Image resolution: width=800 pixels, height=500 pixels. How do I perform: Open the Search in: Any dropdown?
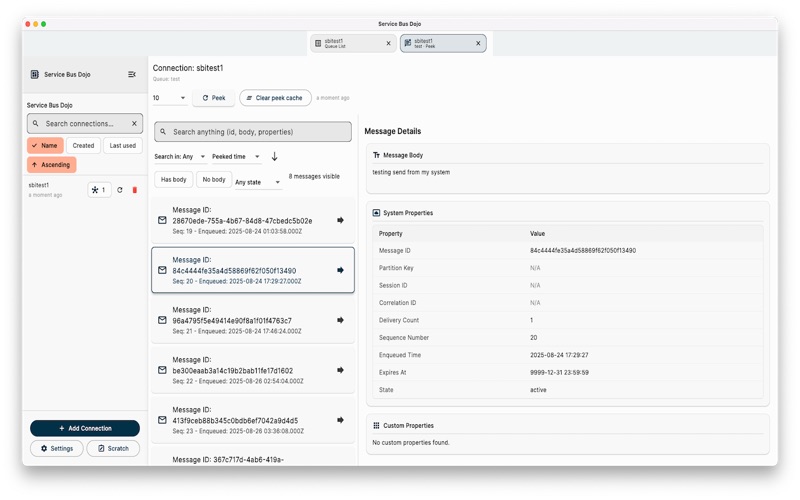click(180, 157)
